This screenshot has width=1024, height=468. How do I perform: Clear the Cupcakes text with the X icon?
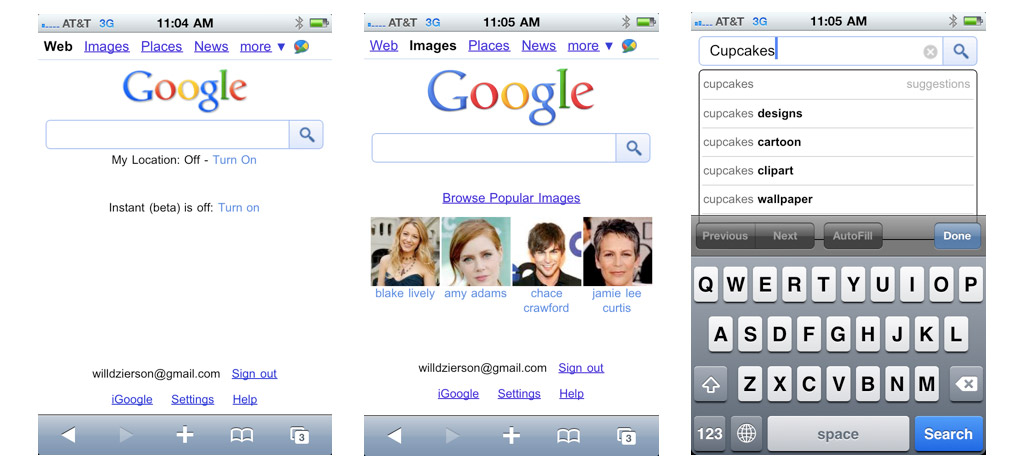coord(930,52)
